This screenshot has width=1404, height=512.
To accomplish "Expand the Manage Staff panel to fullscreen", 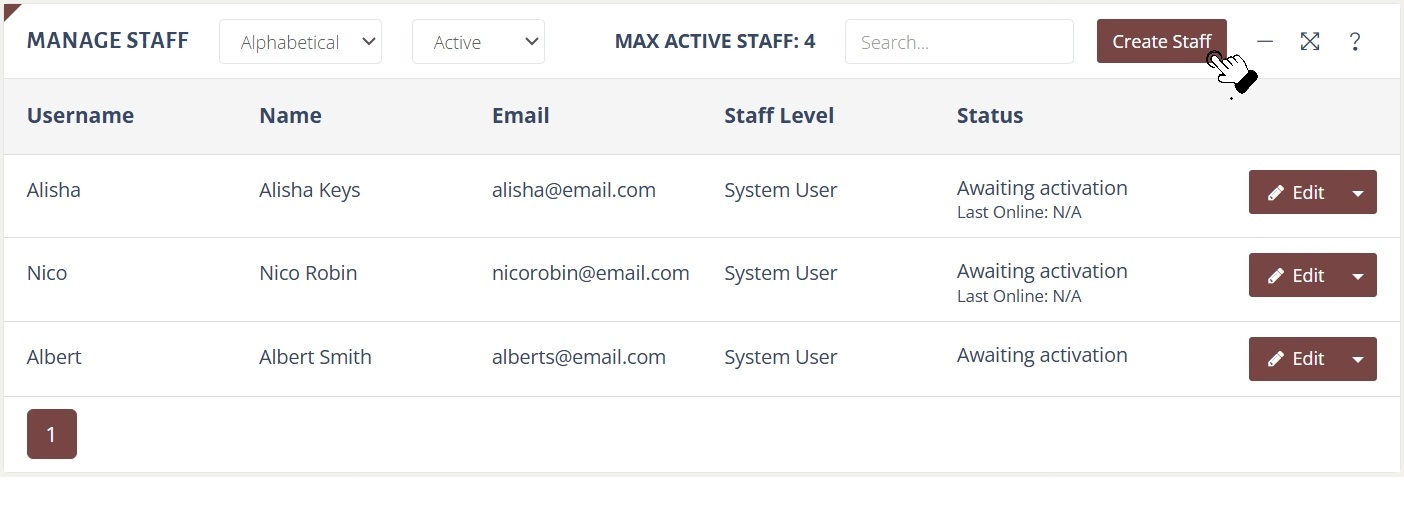I will coord(1309,41).
